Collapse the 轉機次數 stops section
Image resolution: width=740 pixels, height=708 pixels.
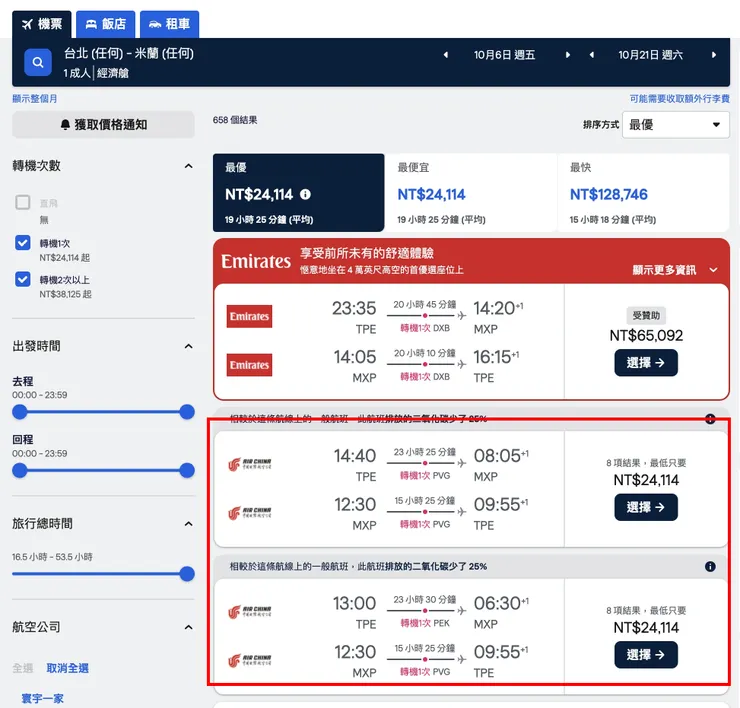pos(188,166)
